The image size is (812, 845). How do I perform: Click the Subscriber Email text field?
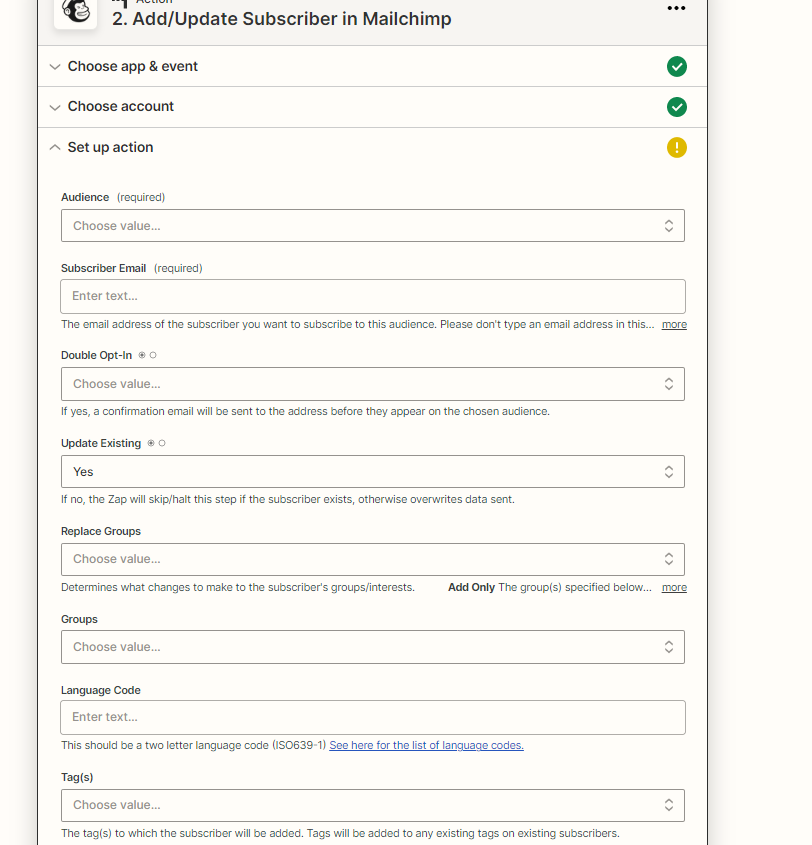[x=373, y=296]
